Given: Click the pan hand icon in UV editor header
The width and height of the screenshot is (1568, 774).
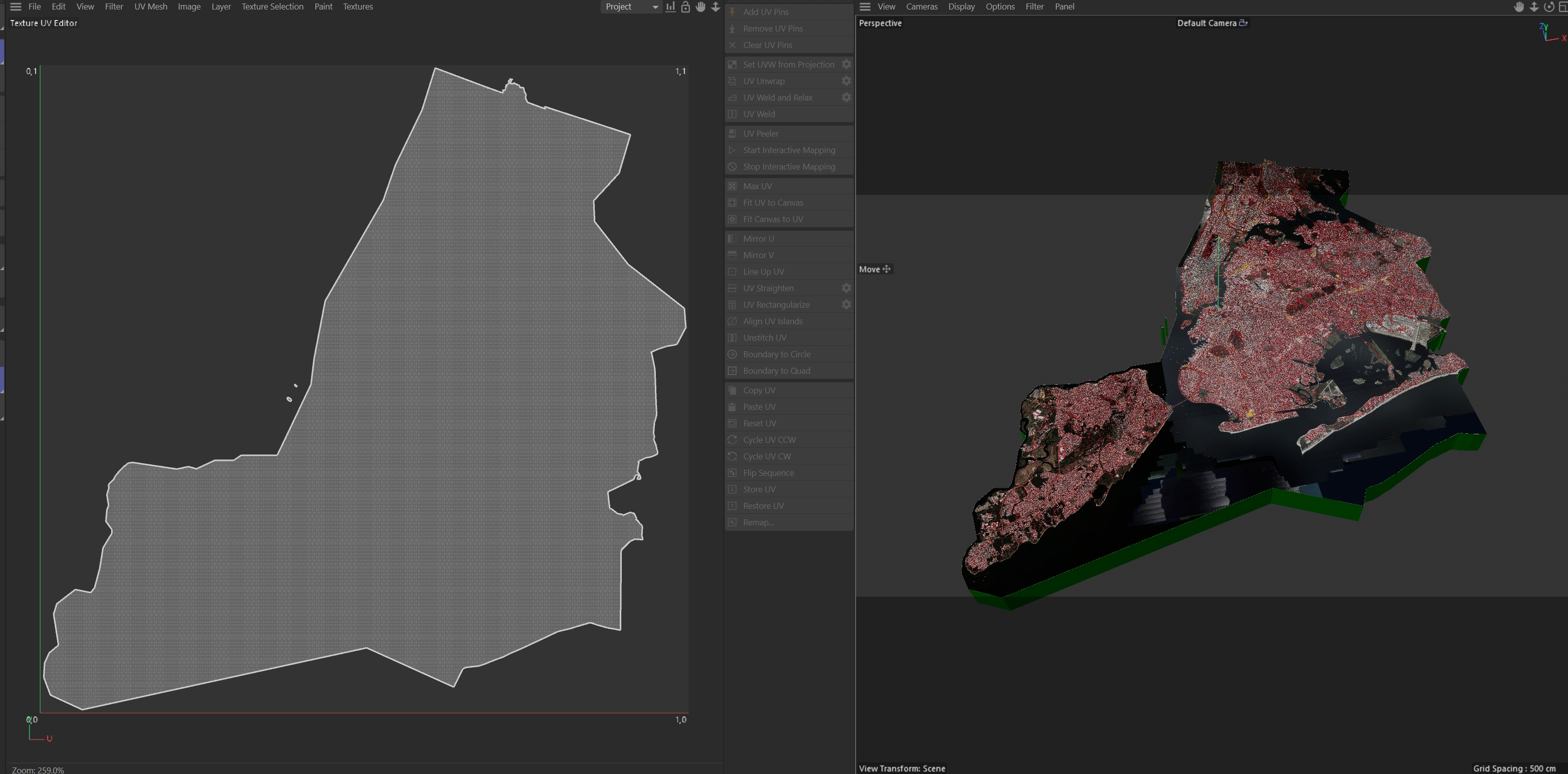Looking at the screenshot, I should [700, 7].
